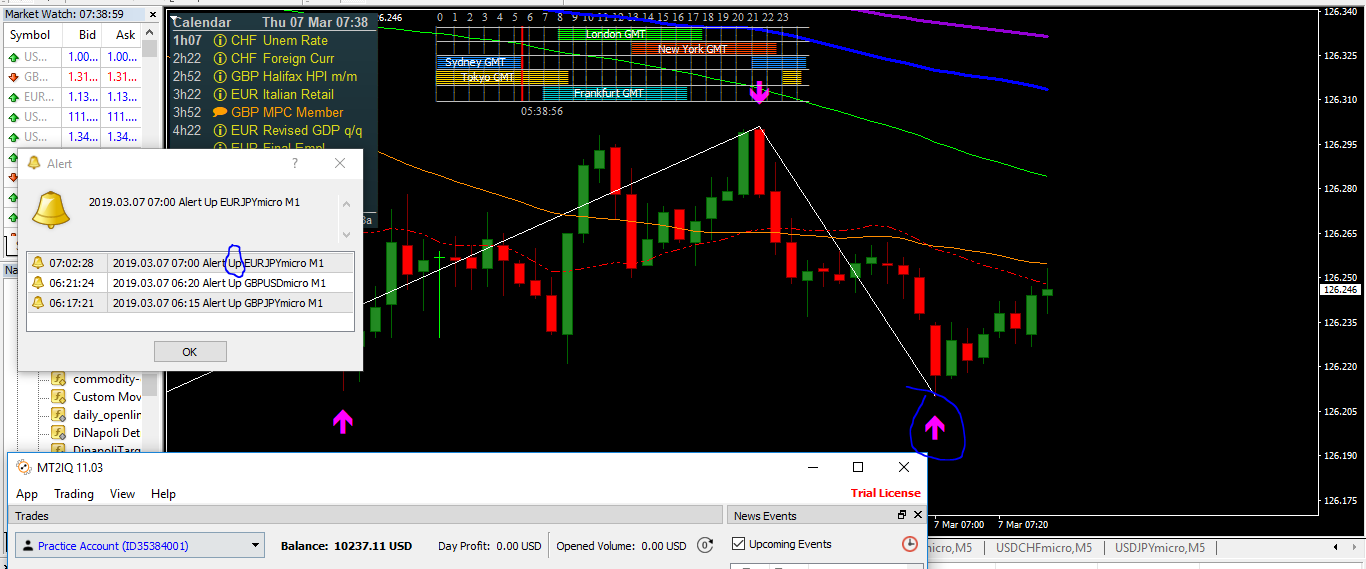
Task: Open the Help menu in MT2IQ
Action: pyautogui.click(x=163, y=494)
